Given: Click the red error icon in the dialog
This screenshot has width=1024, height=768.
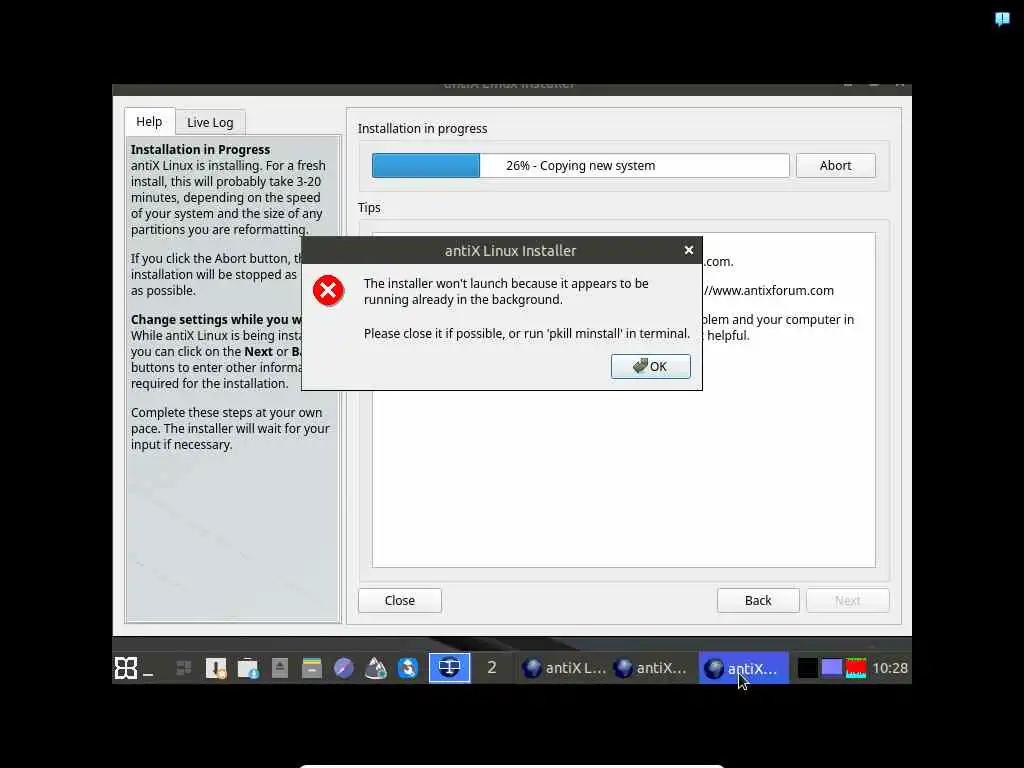Looking at the screenshot, I should pyautogui.click(x=328, y=291).
